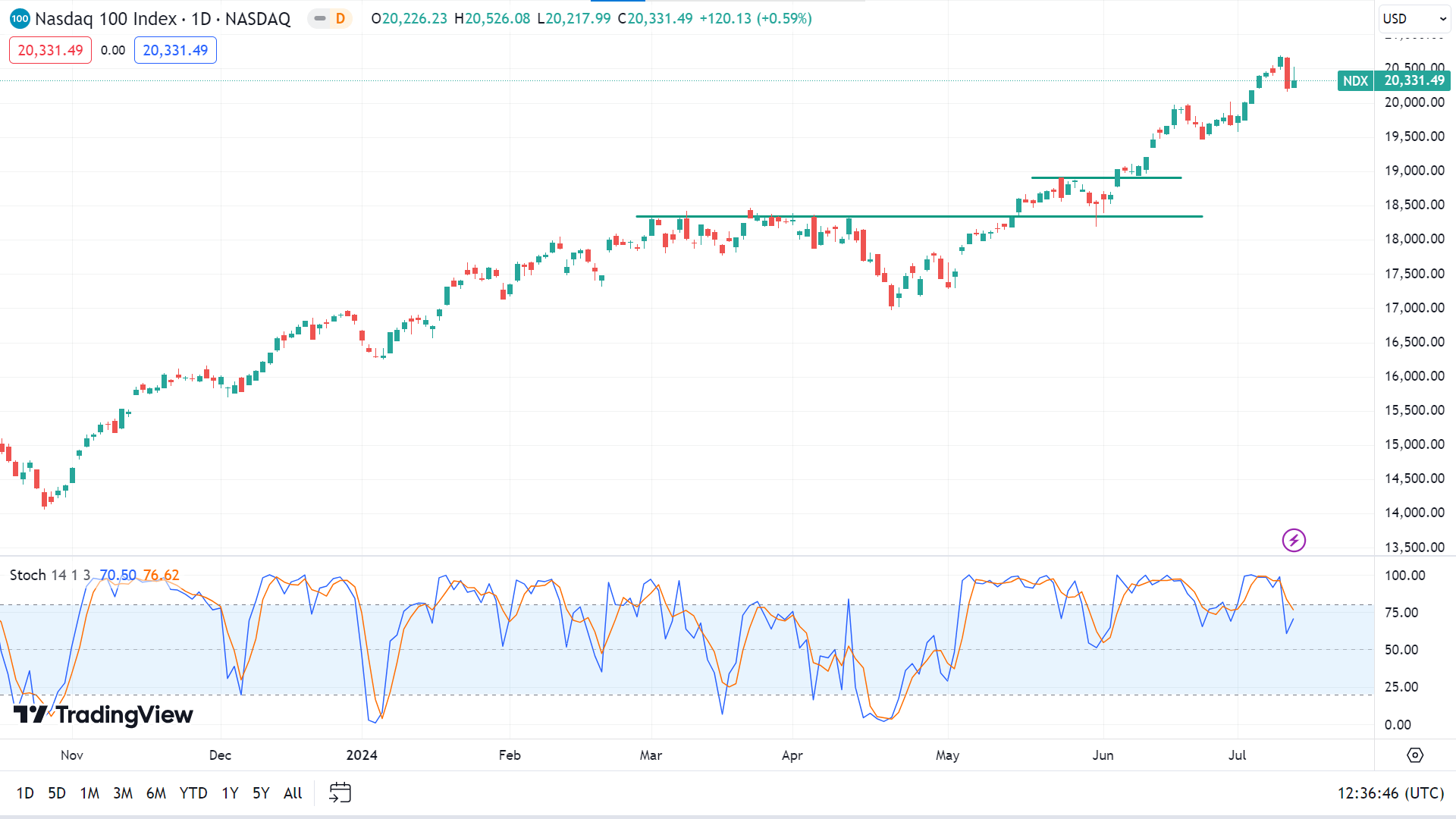Select the 6M time range
The width and height of the screenshot is (1456, 819).
pos(156,793)
